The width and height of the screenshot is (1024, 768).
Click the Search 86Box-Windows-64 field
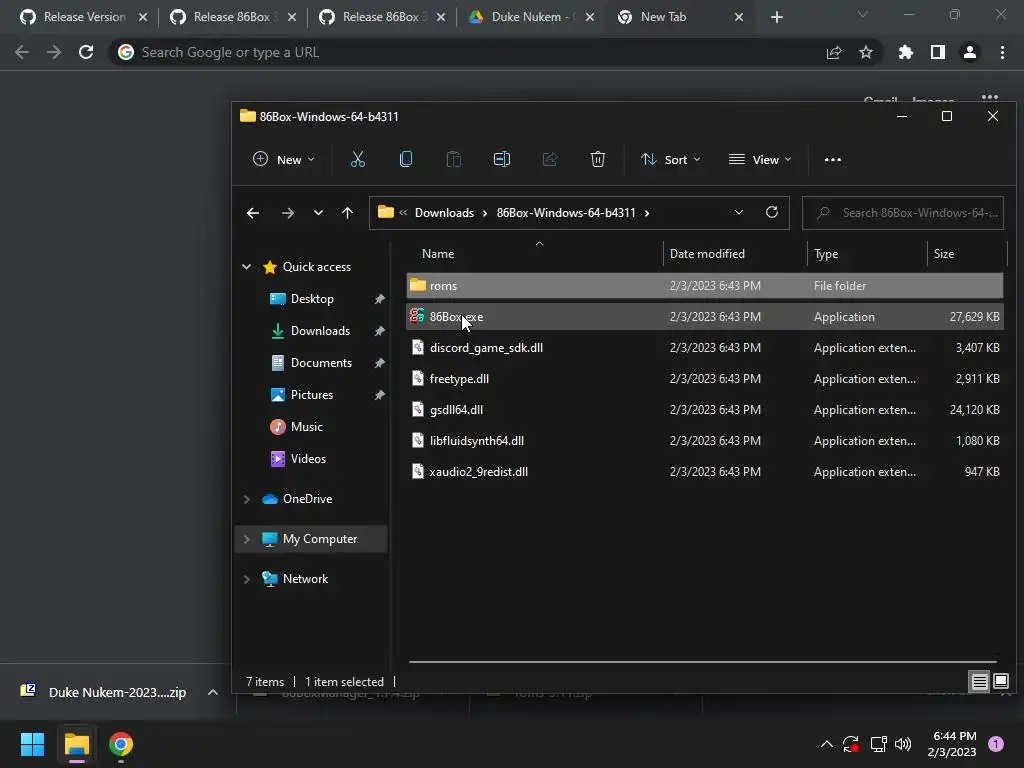coord(903,213)
